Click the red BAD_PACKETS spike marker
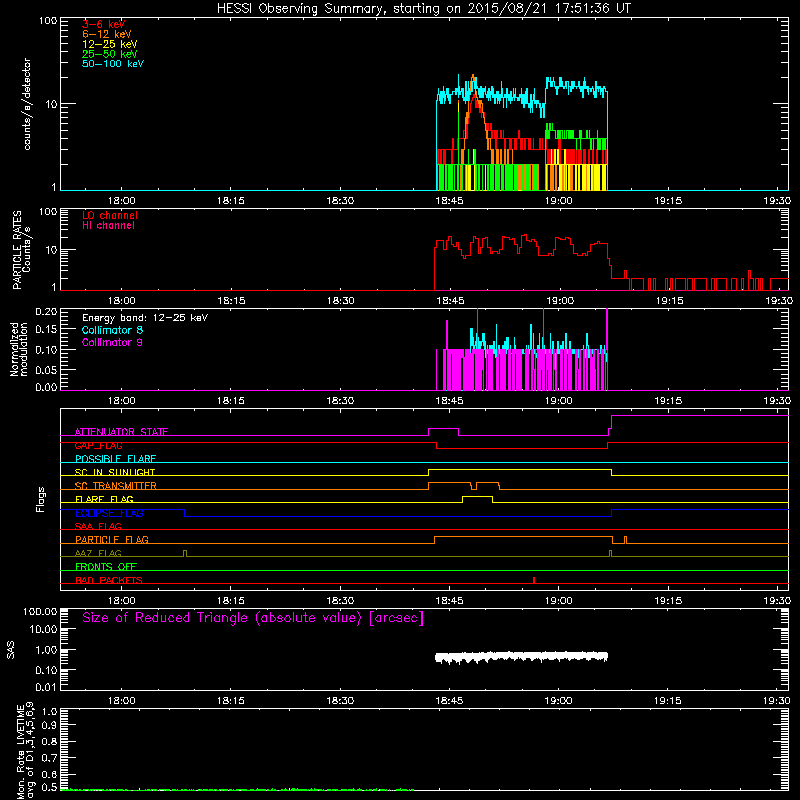Image resolution: width=800 pixels, height=800 pixels. point(534,580)
